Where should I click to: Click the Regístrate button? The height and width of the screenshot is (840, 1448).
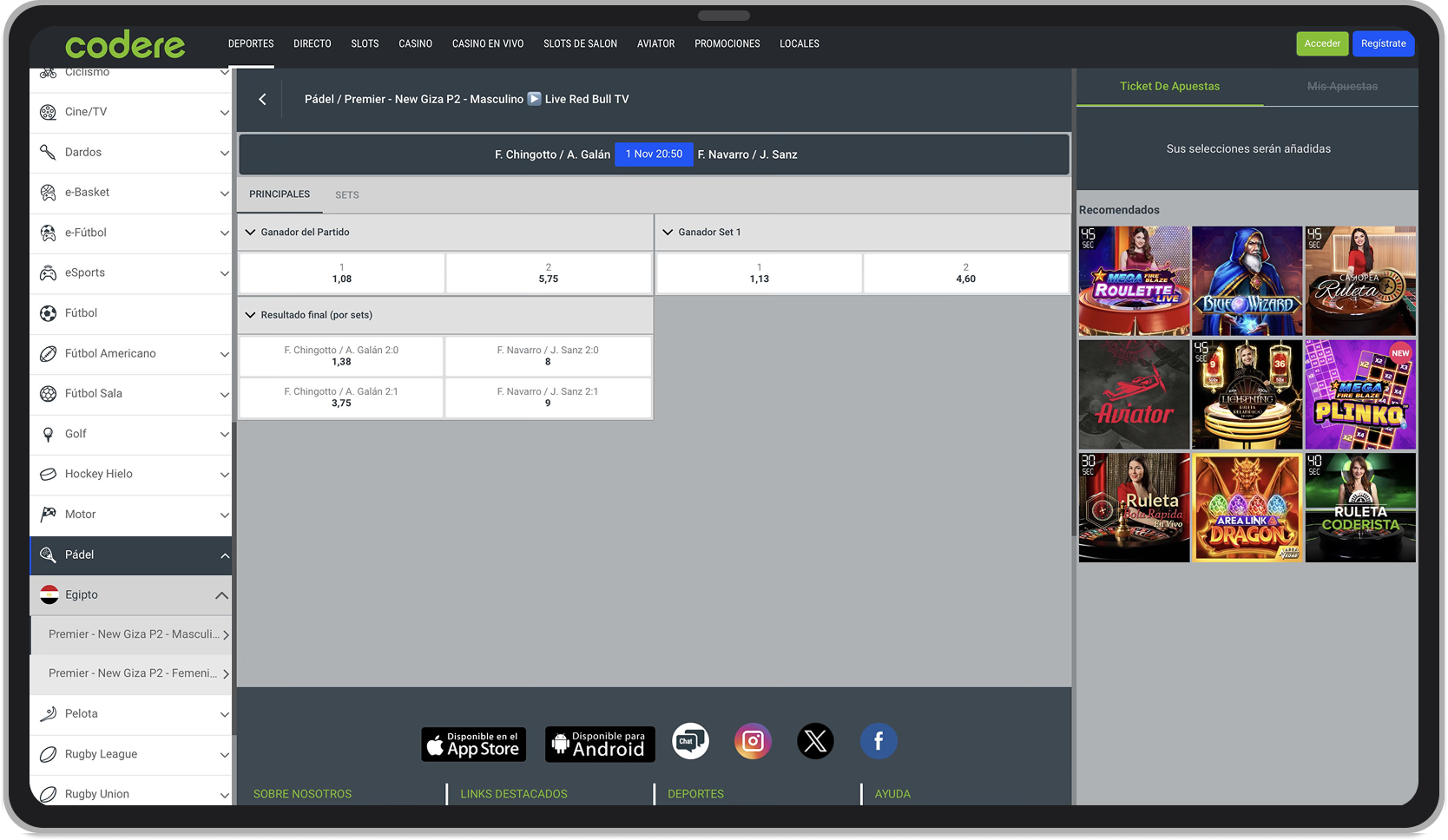tap(1383, 43)
